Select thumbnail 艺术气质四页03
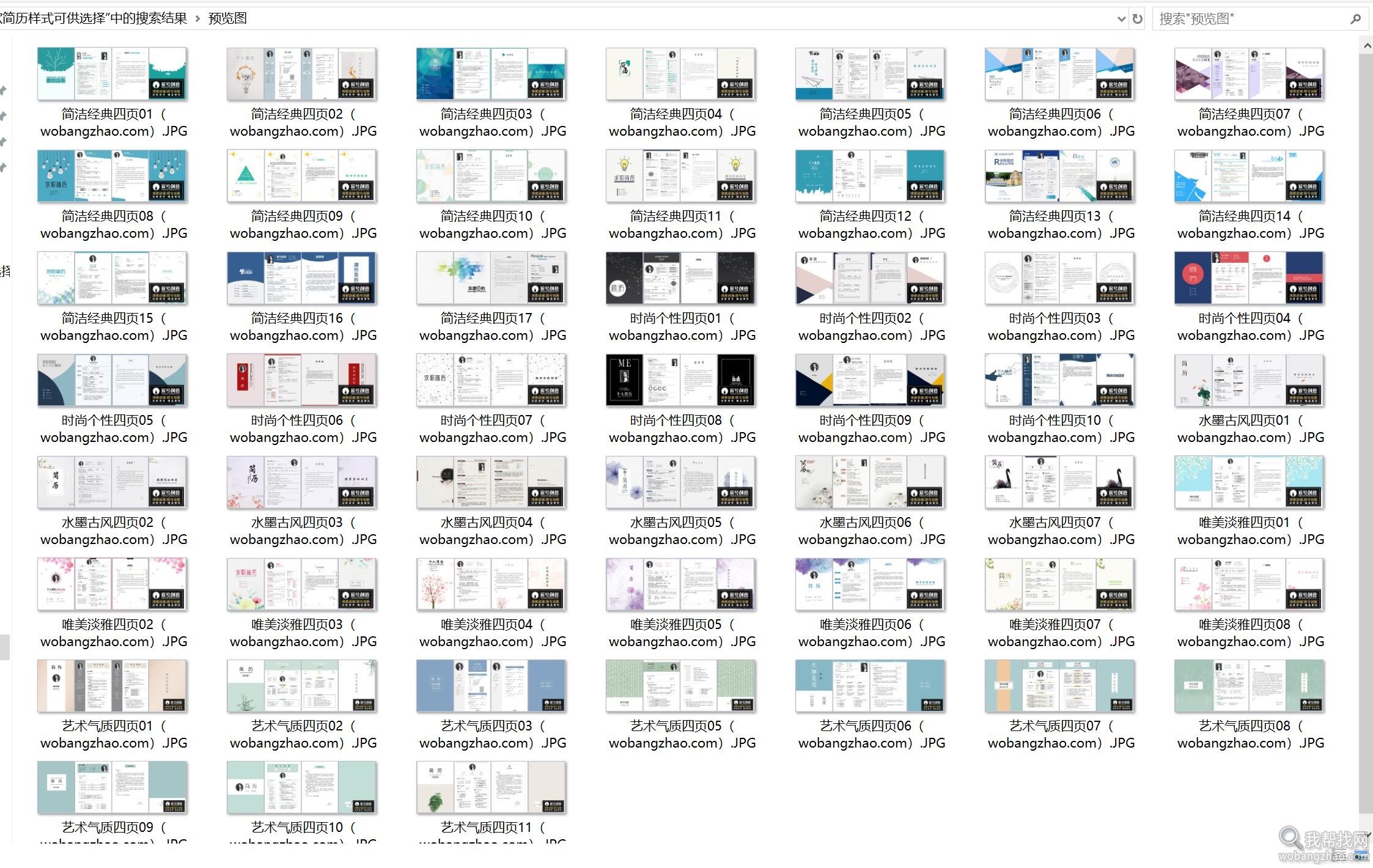The width and height of the screenshot is (1373, 868). click(491, 686)
